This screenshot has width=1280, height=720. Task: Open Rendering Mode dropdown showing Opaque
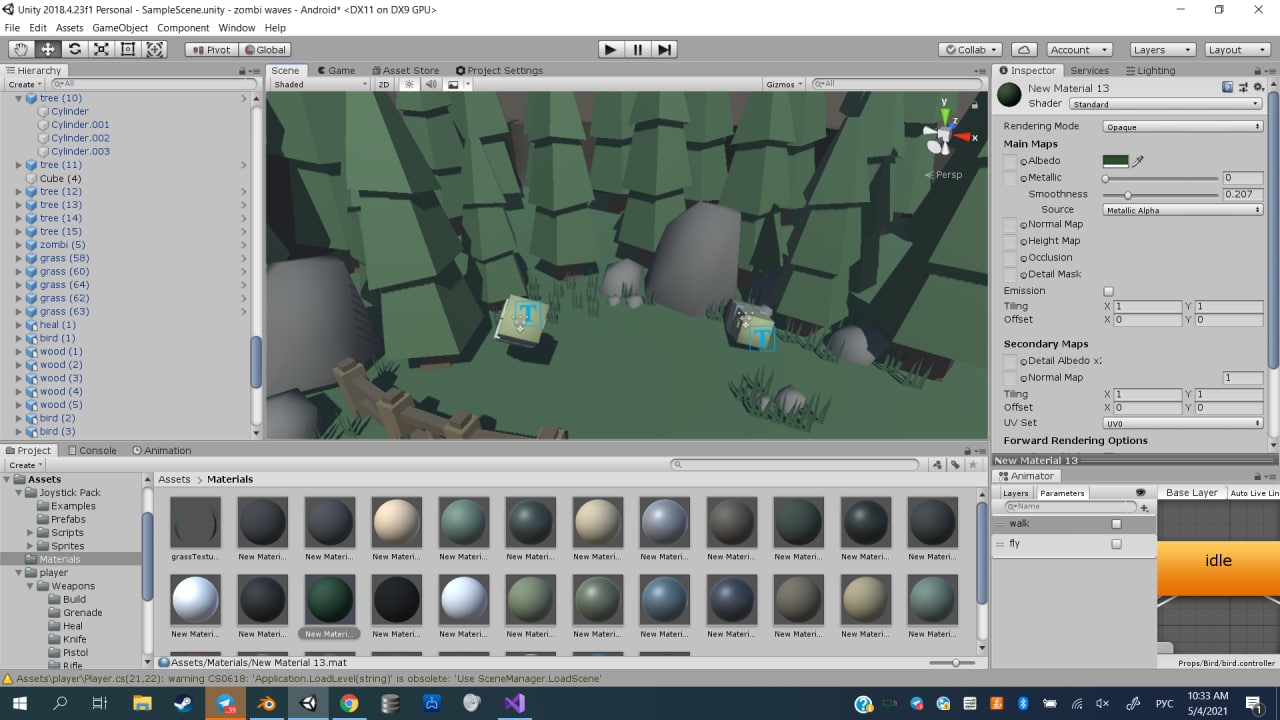pos(1183,127)
